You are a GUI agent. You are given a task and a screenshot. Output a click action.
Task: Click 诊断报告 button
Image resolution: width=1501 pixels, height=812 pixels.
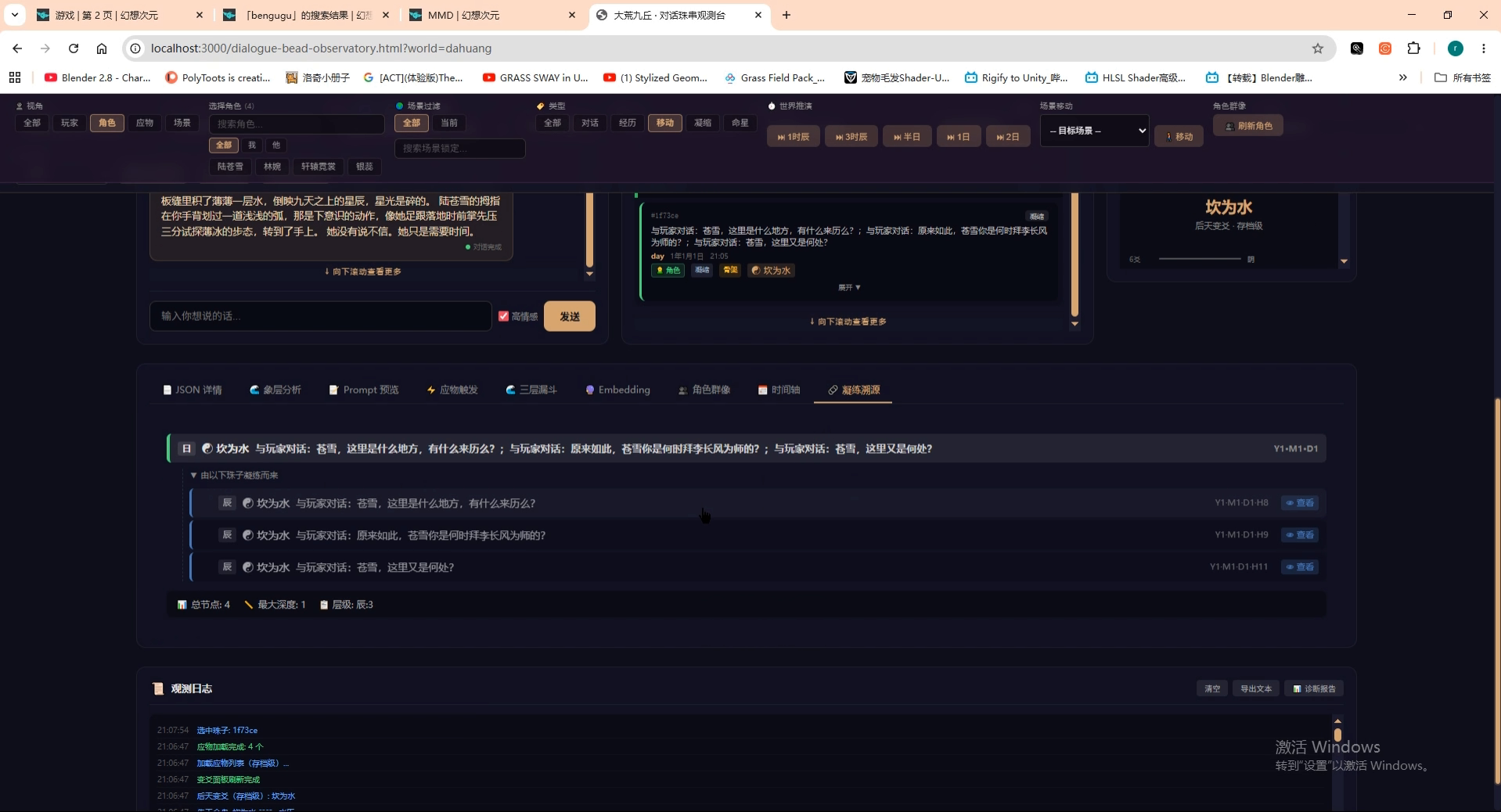[1314, 688]
